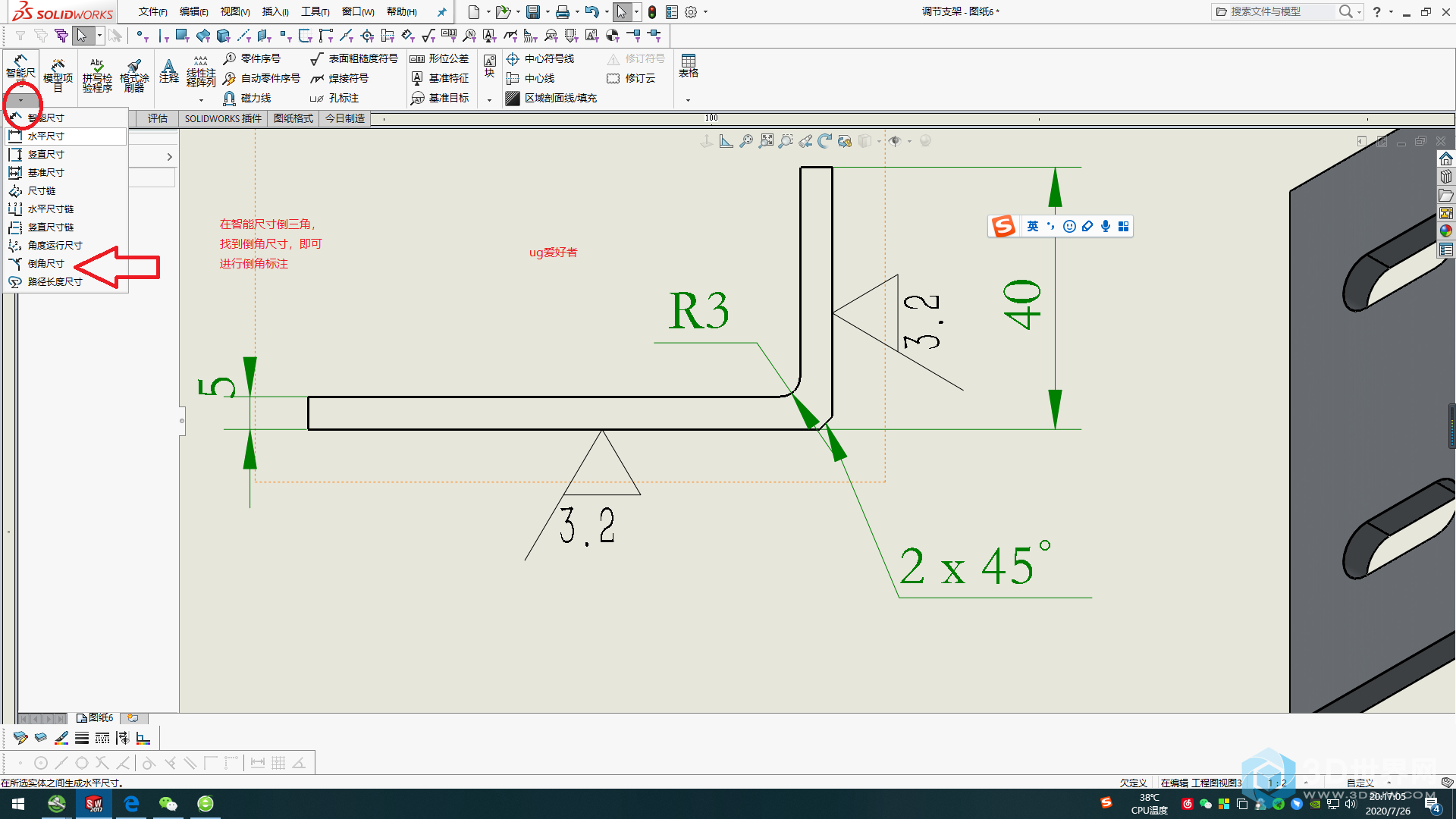Click the 块 blocks tool icon
The width and height of the screenshot is (1456, 819).
coord(490,66)
